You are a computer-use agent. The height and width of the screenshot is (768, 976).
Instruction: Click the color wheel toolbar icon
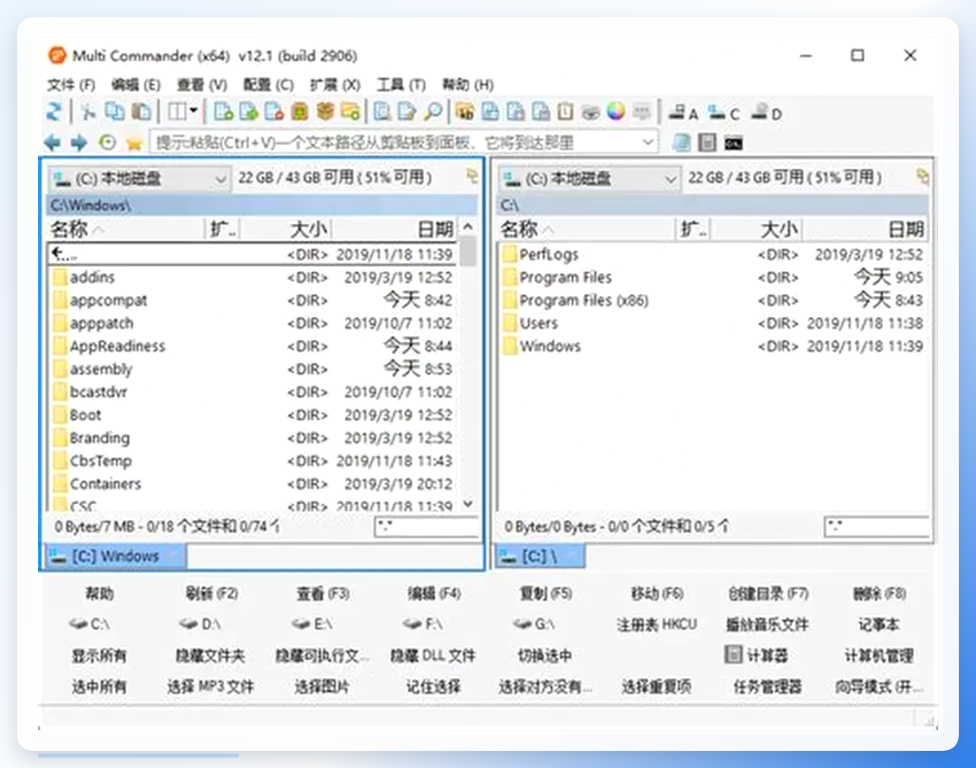point(616,112)
